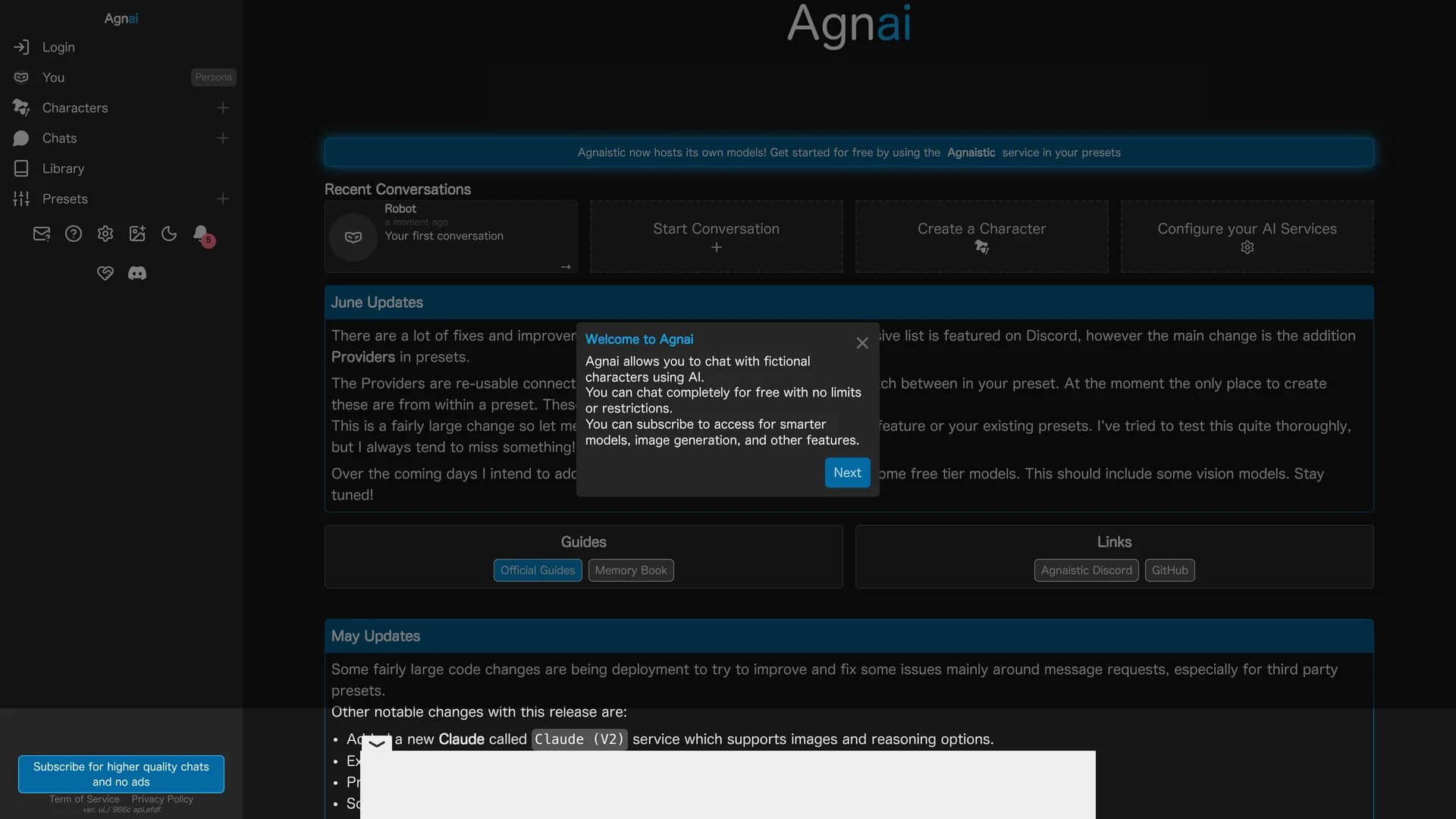Viewport: 1456px width, 819px height.
Task: Click the Next button in the welcome dialog
Action: [x=847, y=472]
